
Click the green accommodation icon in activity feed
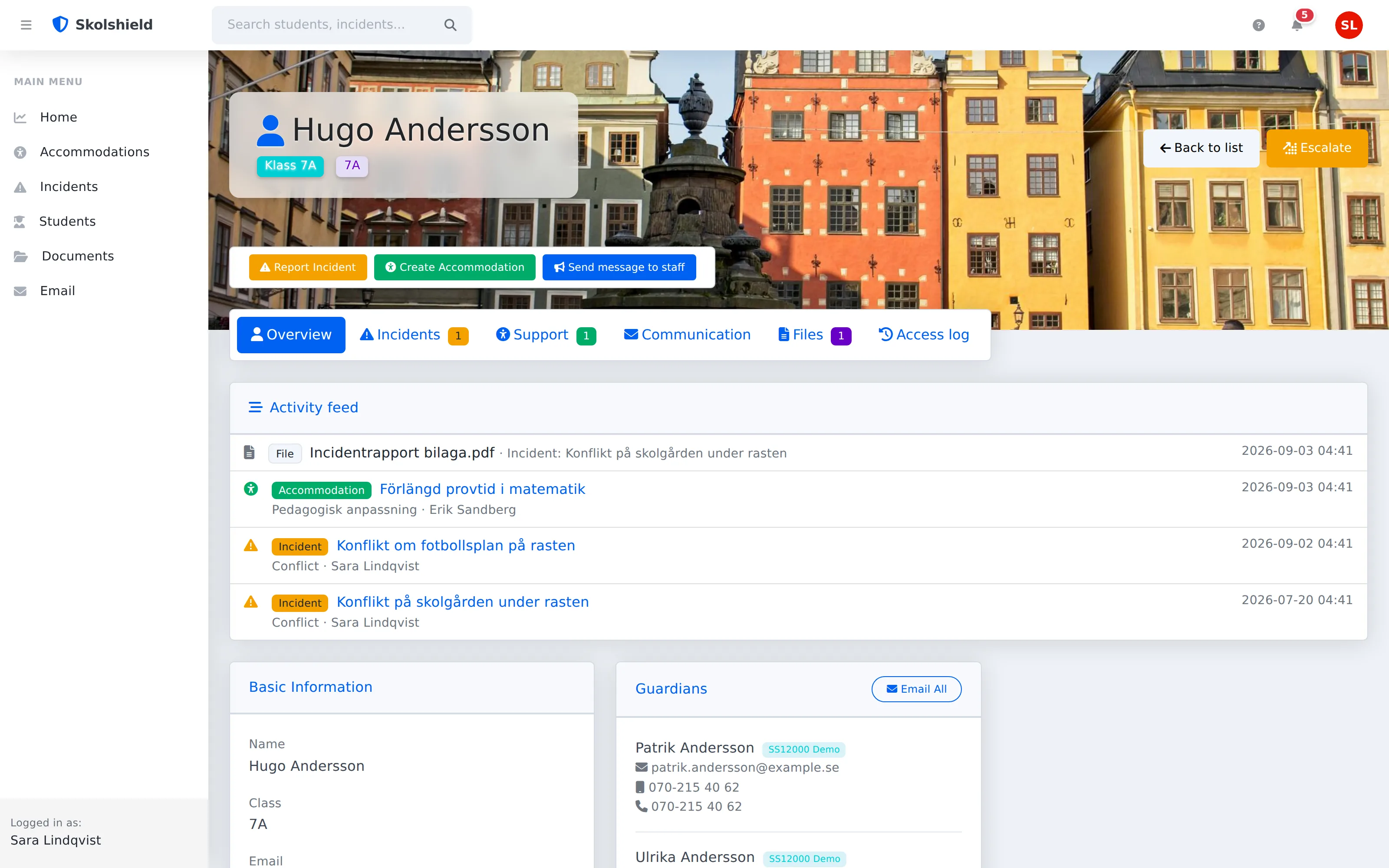click(251, 489)
